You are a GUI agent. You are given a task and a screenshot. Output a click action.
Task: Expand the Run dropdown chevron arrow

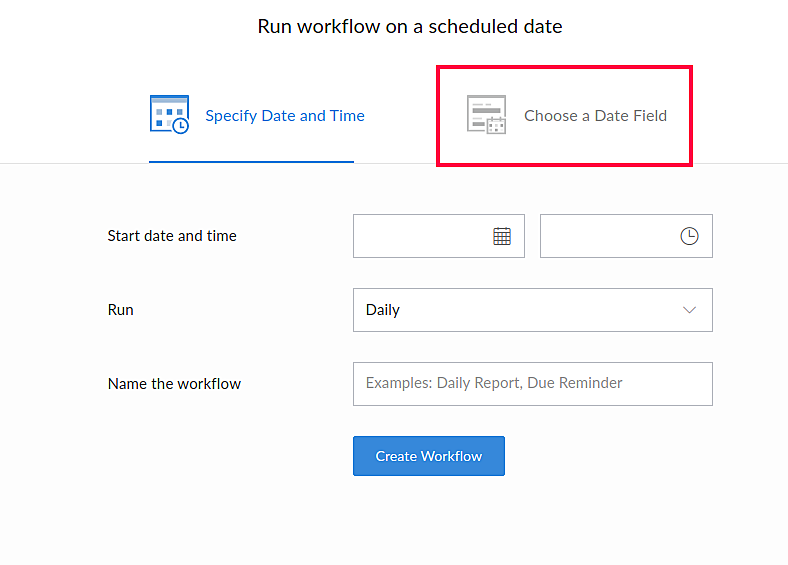click(689, 310)
